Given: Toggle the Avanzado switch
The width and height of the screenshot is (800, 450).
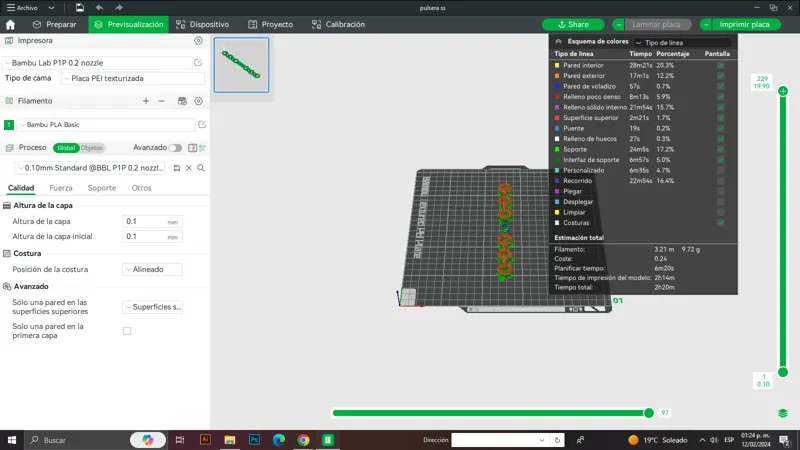Looking at the screenshot, I should coord(175,148).
